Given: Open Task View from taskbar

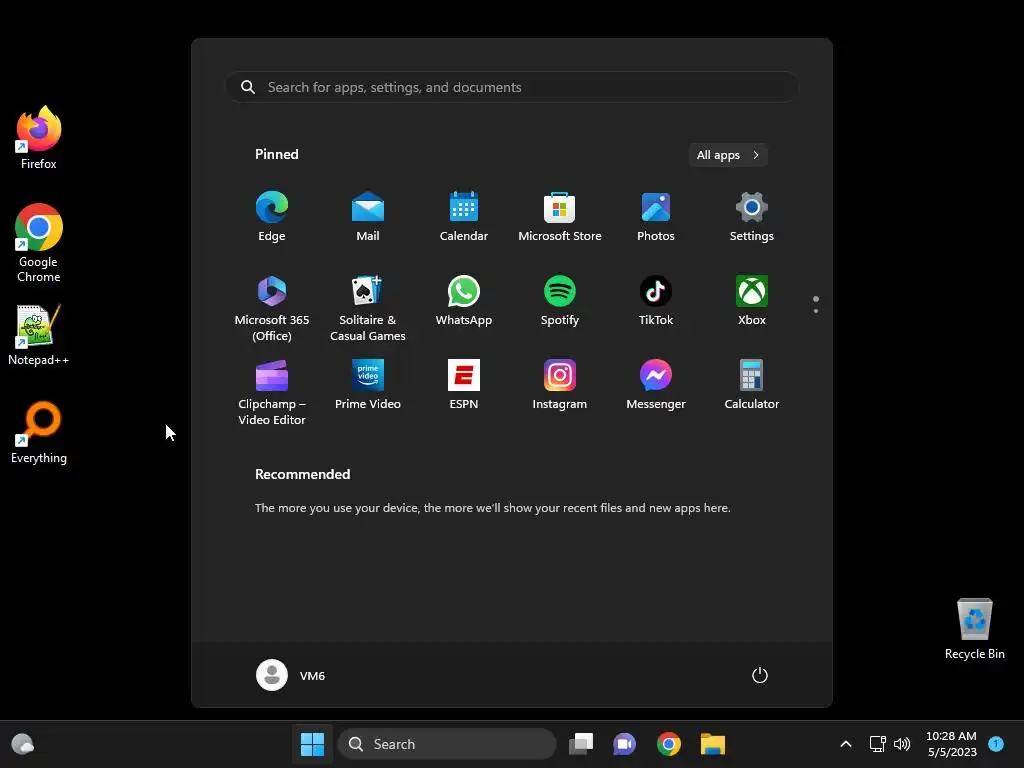Looking at the screenshot, I should tap(581, 744).
